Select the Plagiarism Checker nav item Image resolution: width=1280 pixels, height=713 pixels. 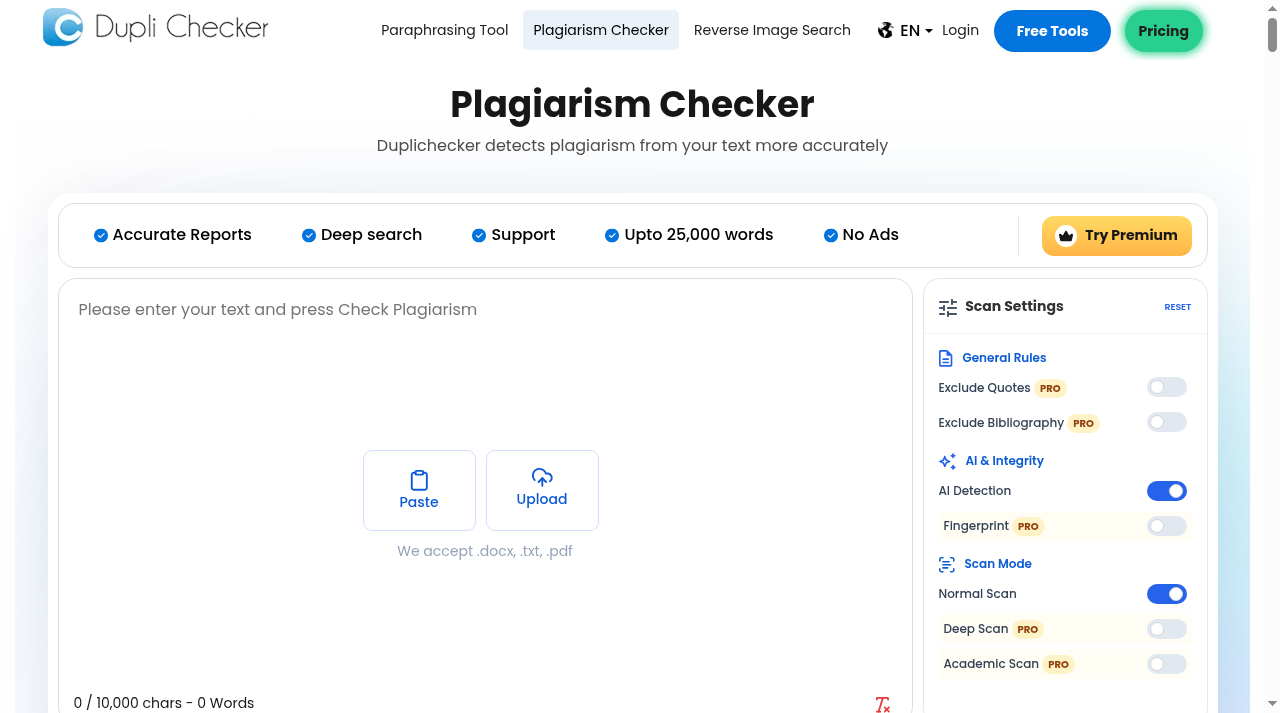[x=601, y=30]
